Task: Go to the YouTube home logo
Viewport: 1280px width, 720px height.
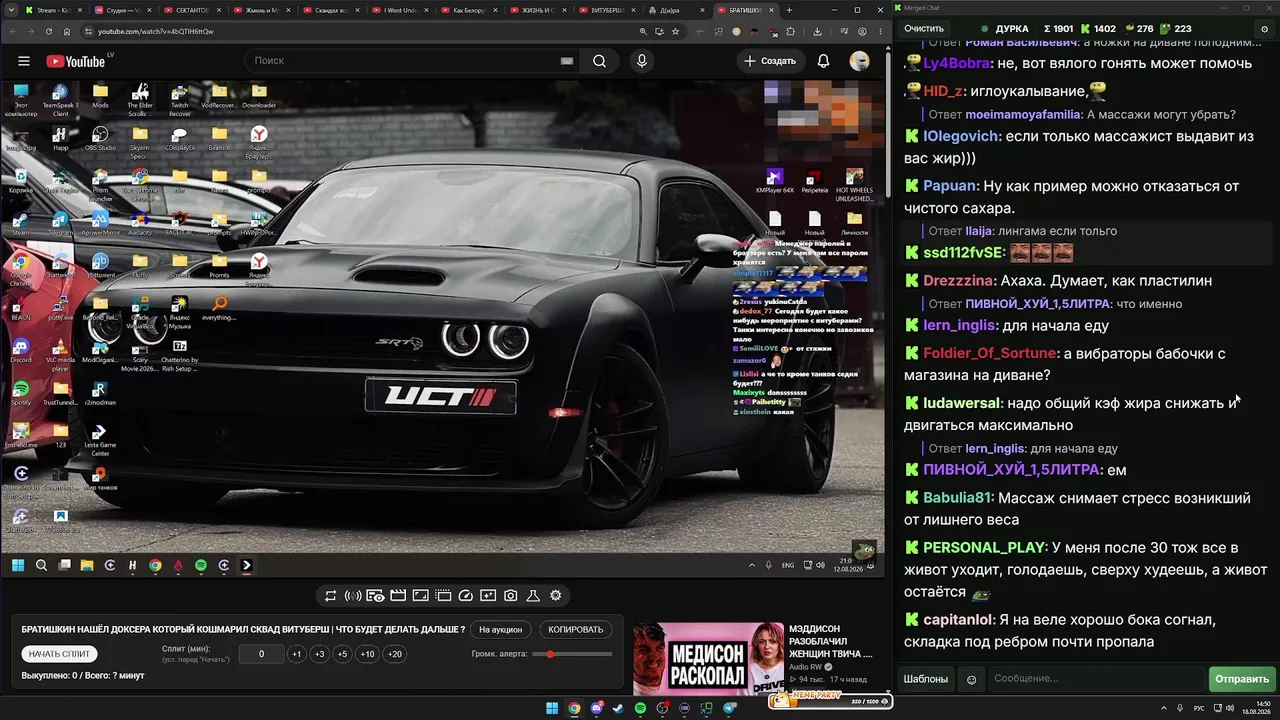Action: (75, 61)
